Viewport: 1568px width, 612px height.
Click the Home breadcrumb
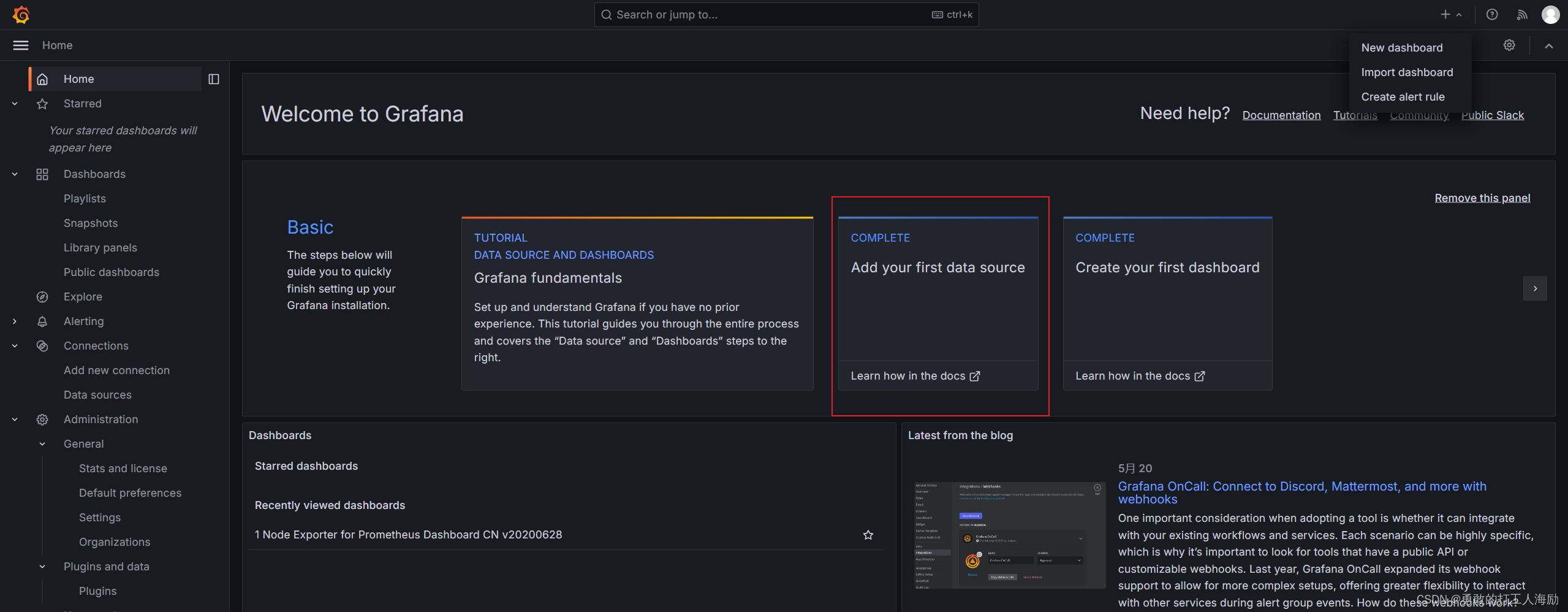click(57, 45)
